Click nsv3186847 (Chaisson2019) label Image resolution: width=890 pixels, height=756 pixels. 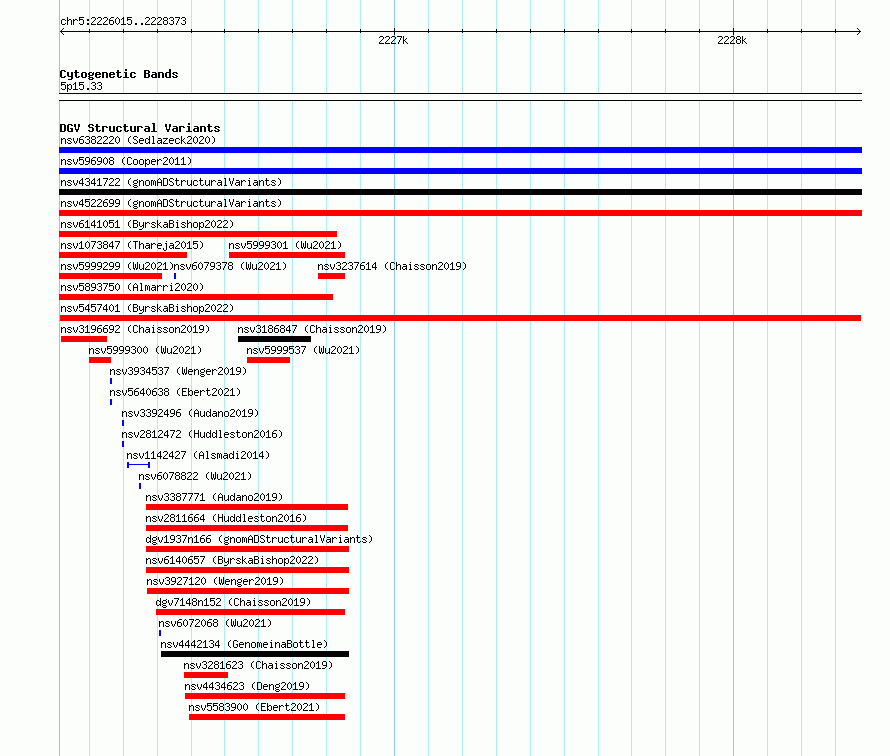point(312,329)
